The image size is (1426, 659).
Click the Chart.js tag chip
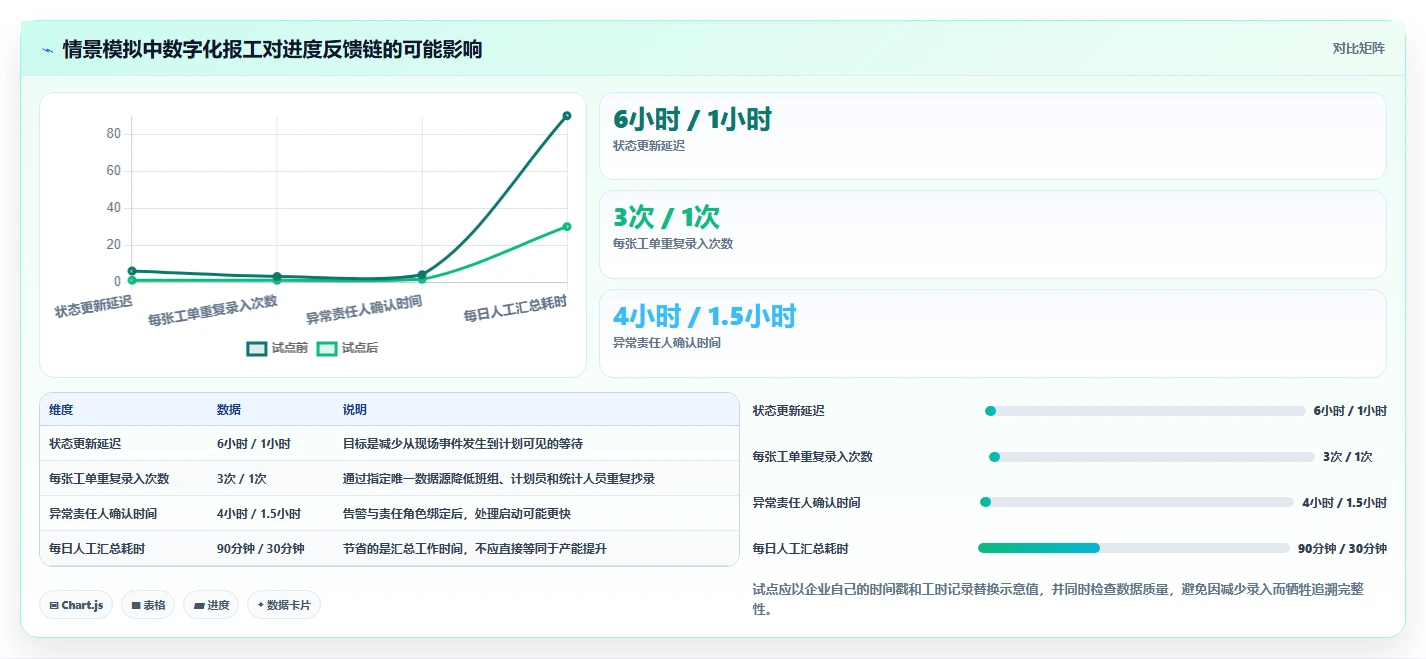[76, 605]
